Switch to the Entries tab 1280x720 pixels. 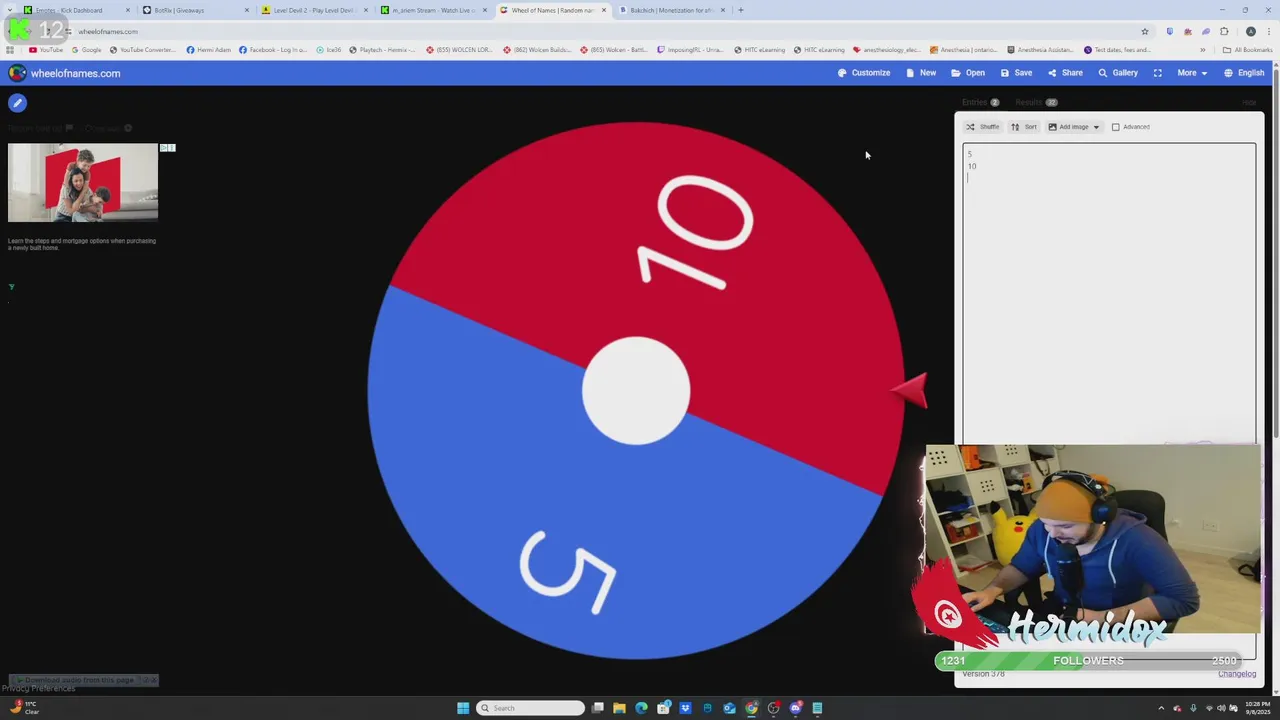[980, 102]
